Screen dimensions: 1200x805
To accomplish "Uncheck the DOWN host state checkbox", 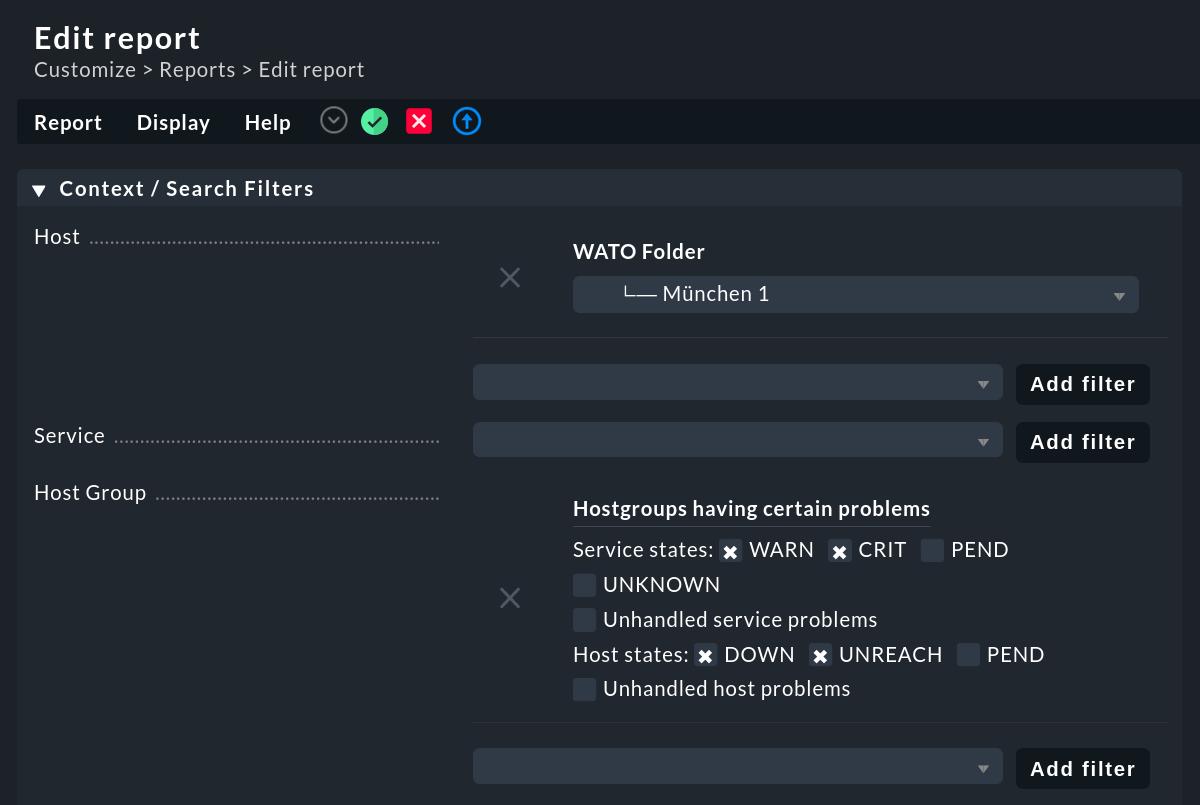I will (x=706, y=656).
